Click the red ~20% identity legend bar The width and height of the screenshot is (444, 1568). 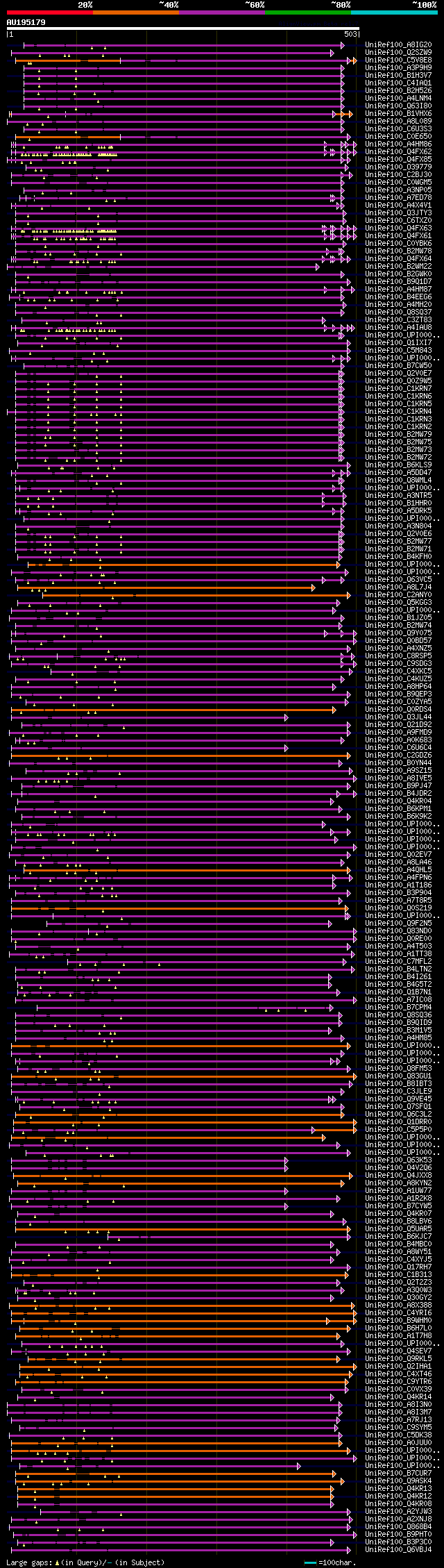[50, 12]
